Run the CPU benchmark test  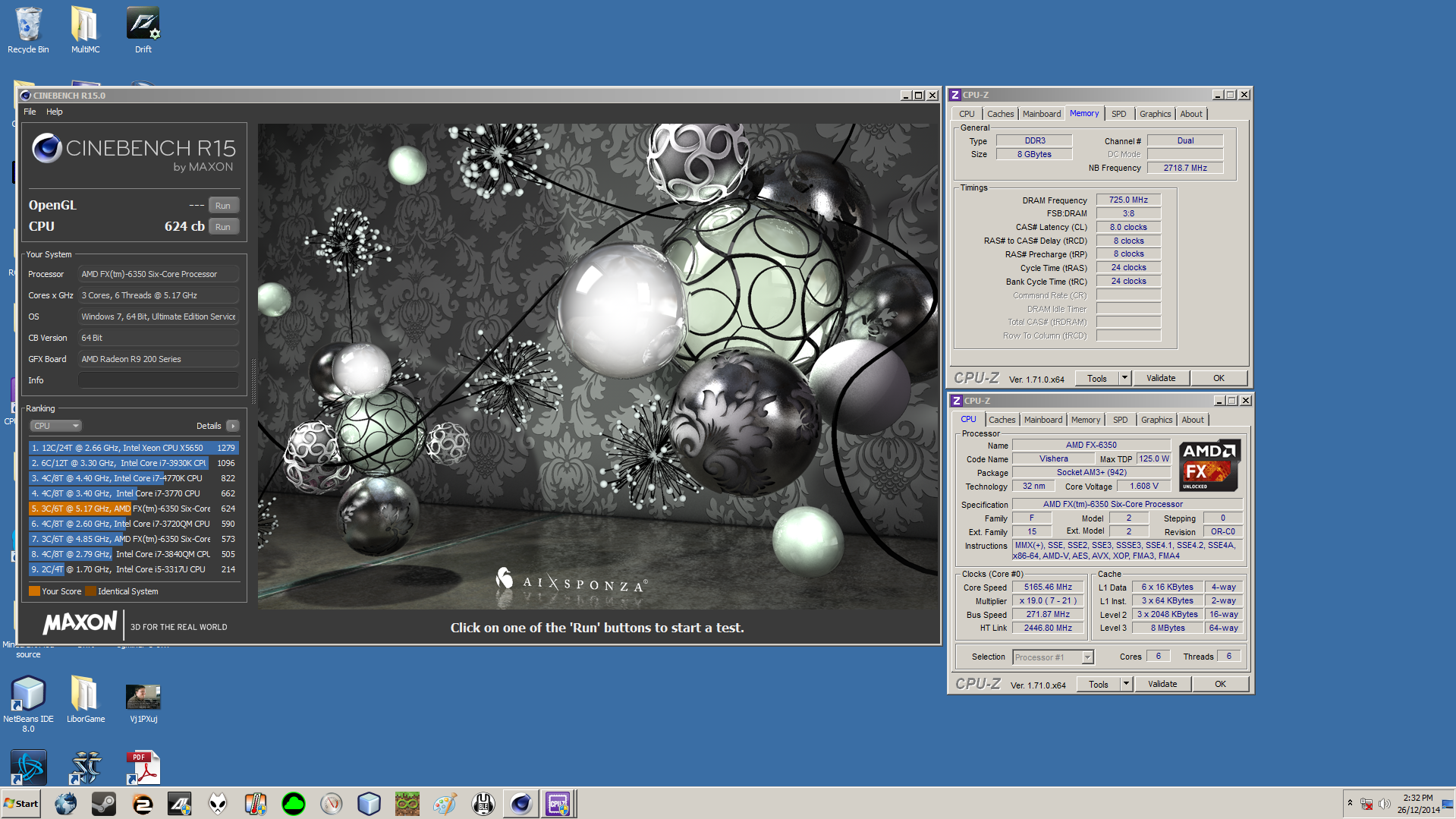(x=223, y=227)
